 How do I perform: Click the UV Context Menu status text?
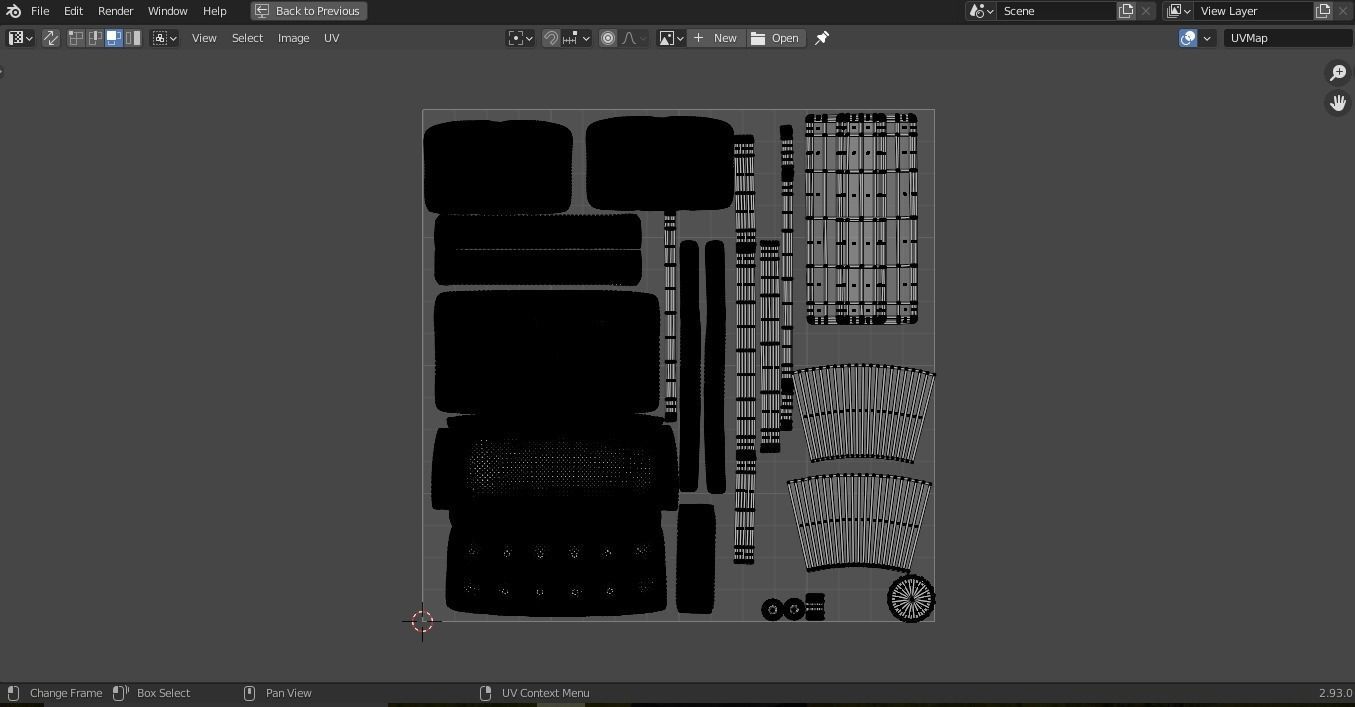[545, 693]
